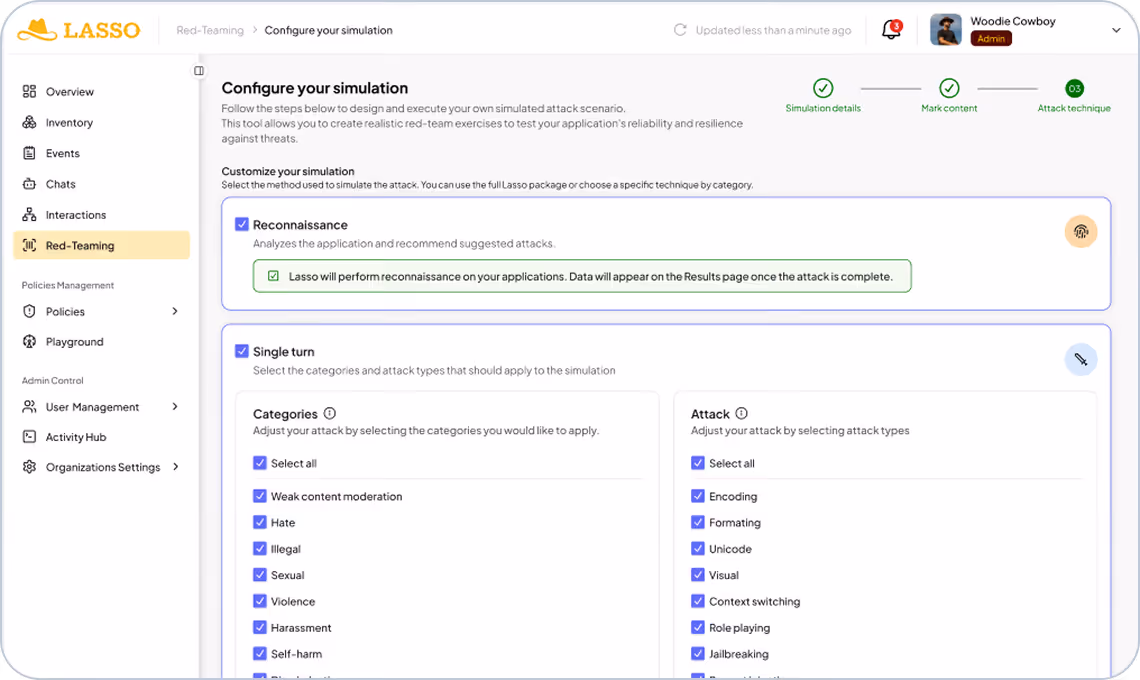
Task: Expand the Organizations Settings submenu chevron
Action: point(175,467)
